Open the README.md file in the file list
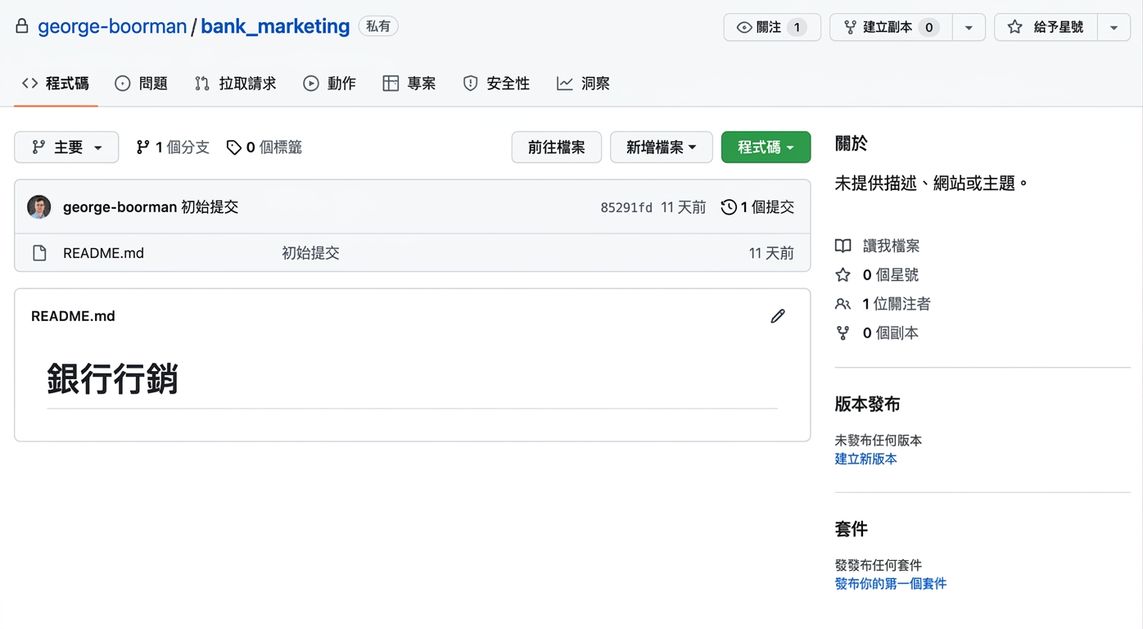This screenshot has width=1143, height=629. point(104,253)
